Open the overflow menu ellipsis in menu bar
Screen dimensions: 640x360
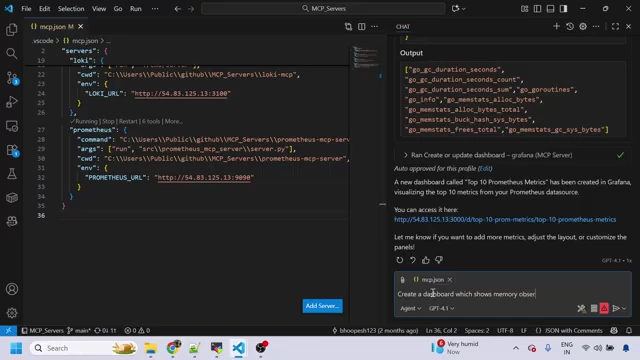155,9
